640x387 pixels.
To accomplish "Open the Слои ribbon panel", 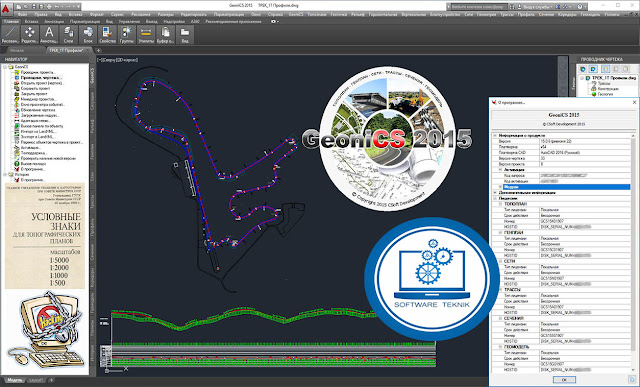I will [69, 34].
